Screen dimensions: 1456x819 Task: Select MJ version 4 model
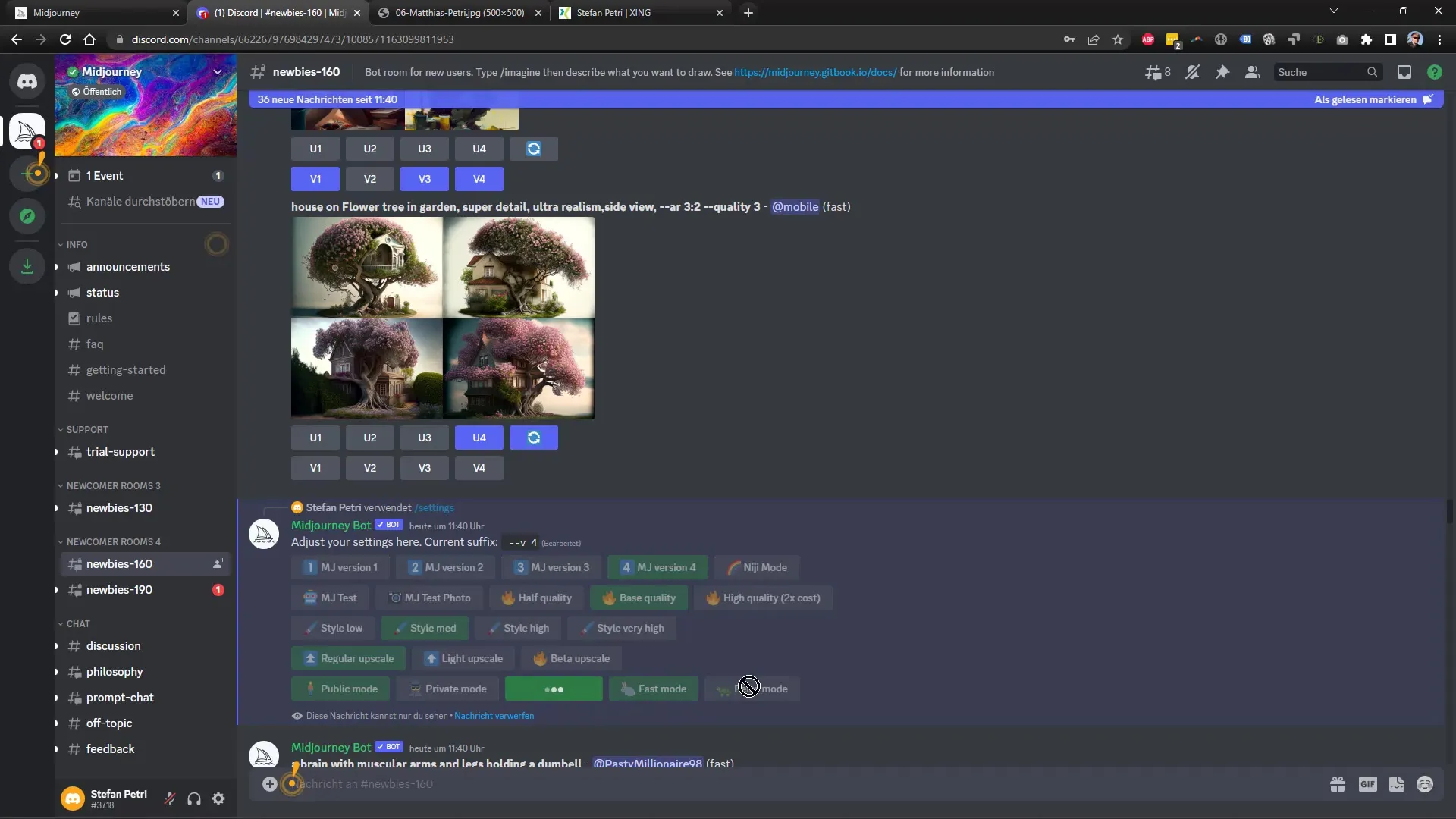coord(655,567)
